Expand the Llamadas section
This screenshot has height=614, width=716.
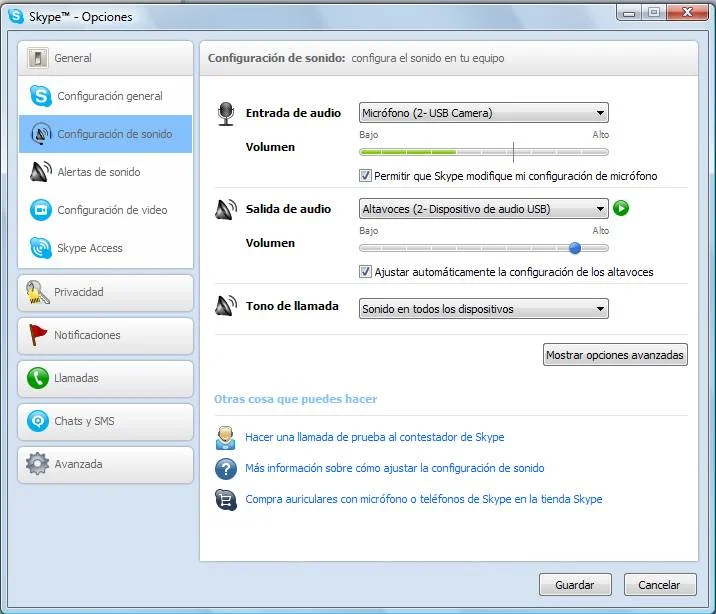(105, 378)
